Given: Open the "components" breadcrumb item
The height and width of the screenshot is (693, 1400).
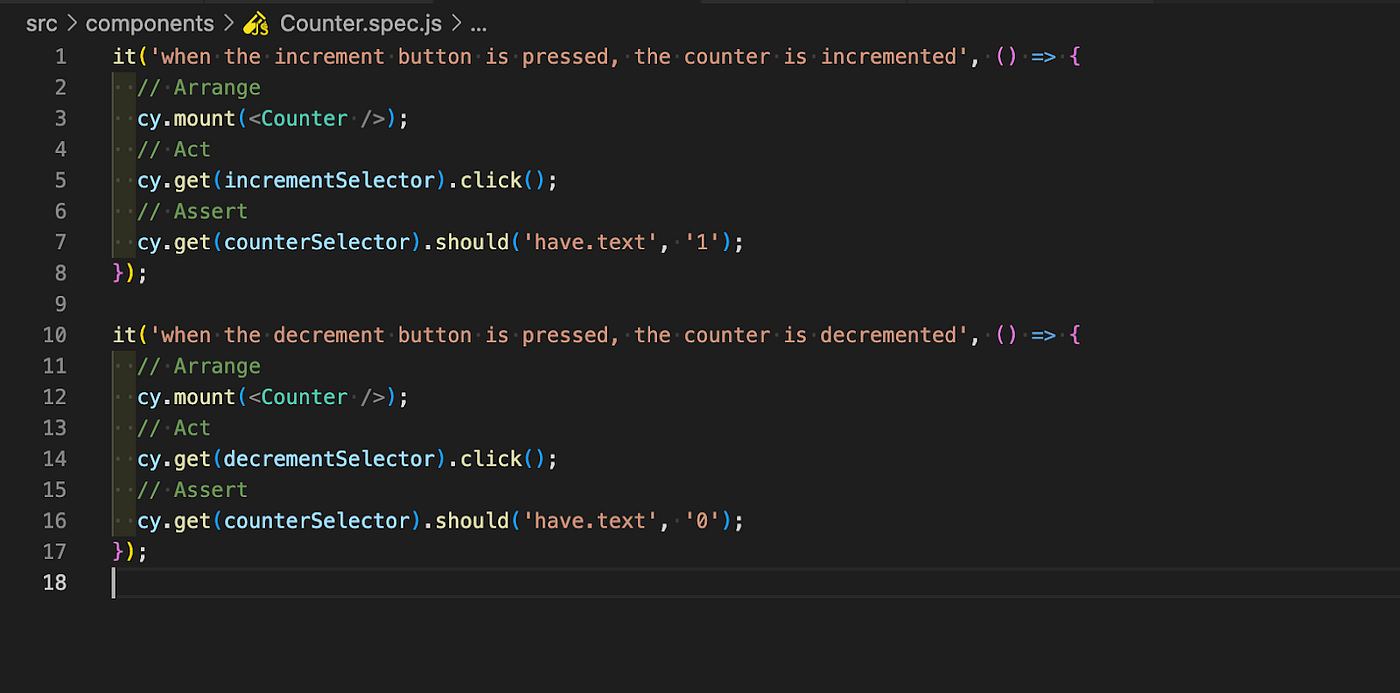Looking at the screenshot, I should [x=149, y=23].
